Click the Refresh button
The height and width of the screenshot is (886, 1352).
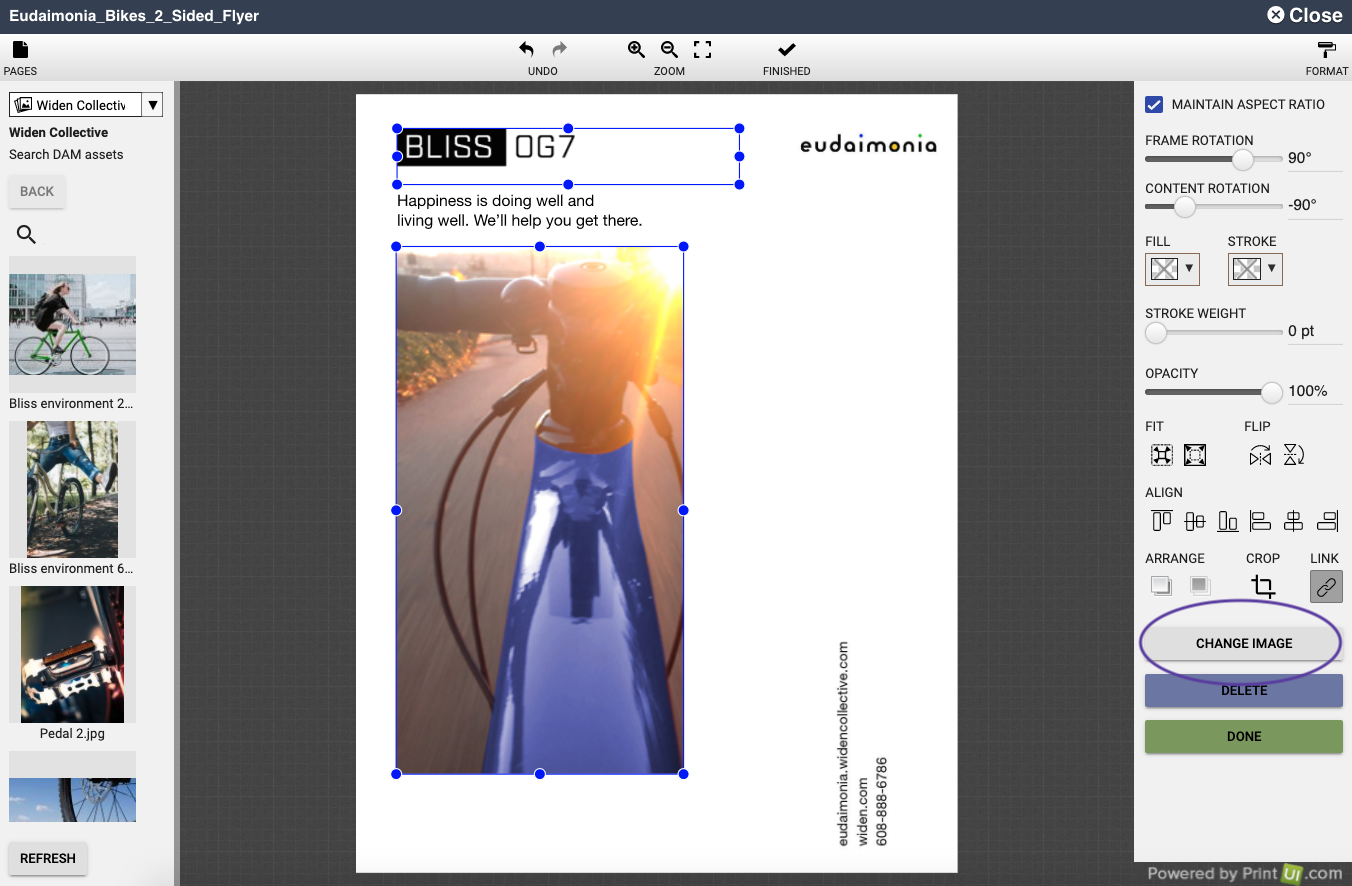(x=48, y=858)
